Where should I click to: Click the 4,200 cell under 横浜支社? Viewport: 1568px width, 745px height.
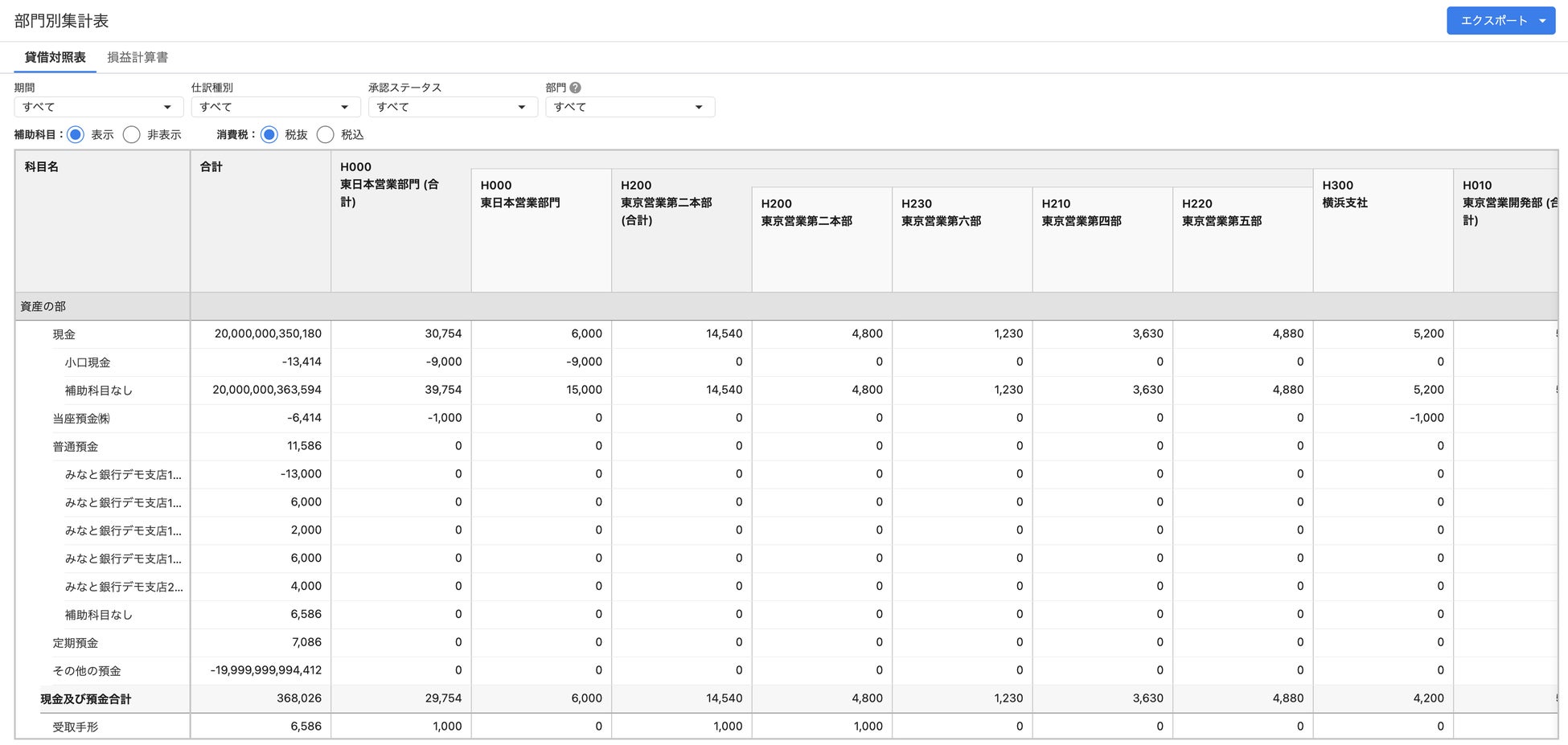tap(1383, 699)
